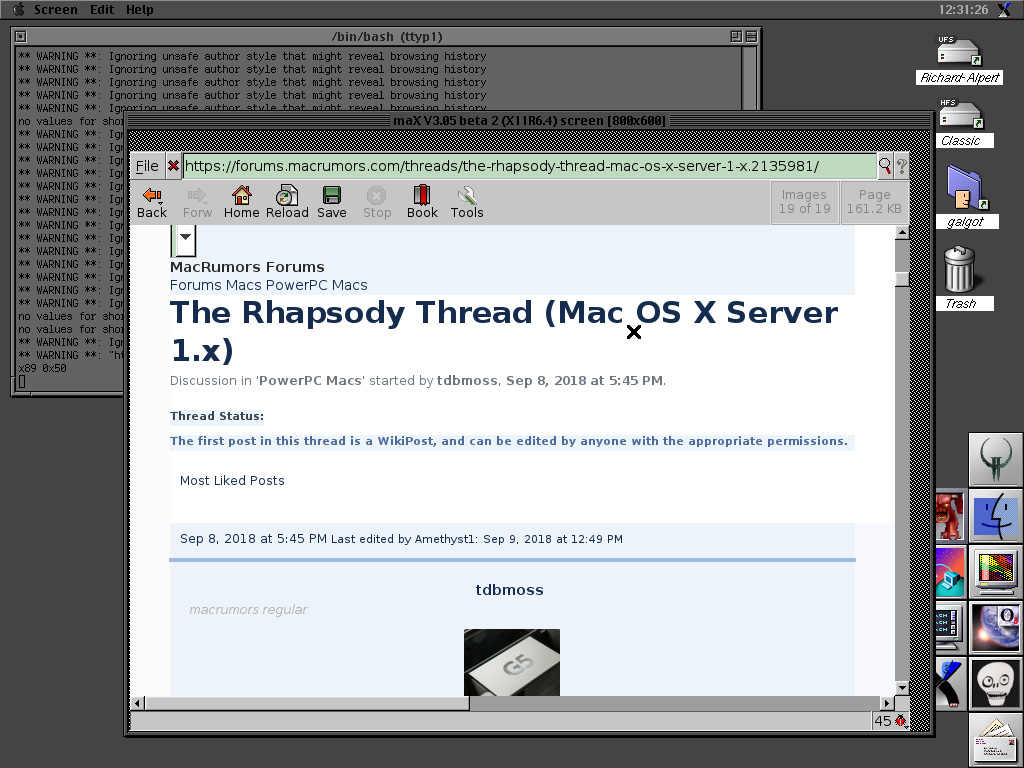
Task: Click the vertical scrollbar thumb in browser
Action: coord(902,279)
